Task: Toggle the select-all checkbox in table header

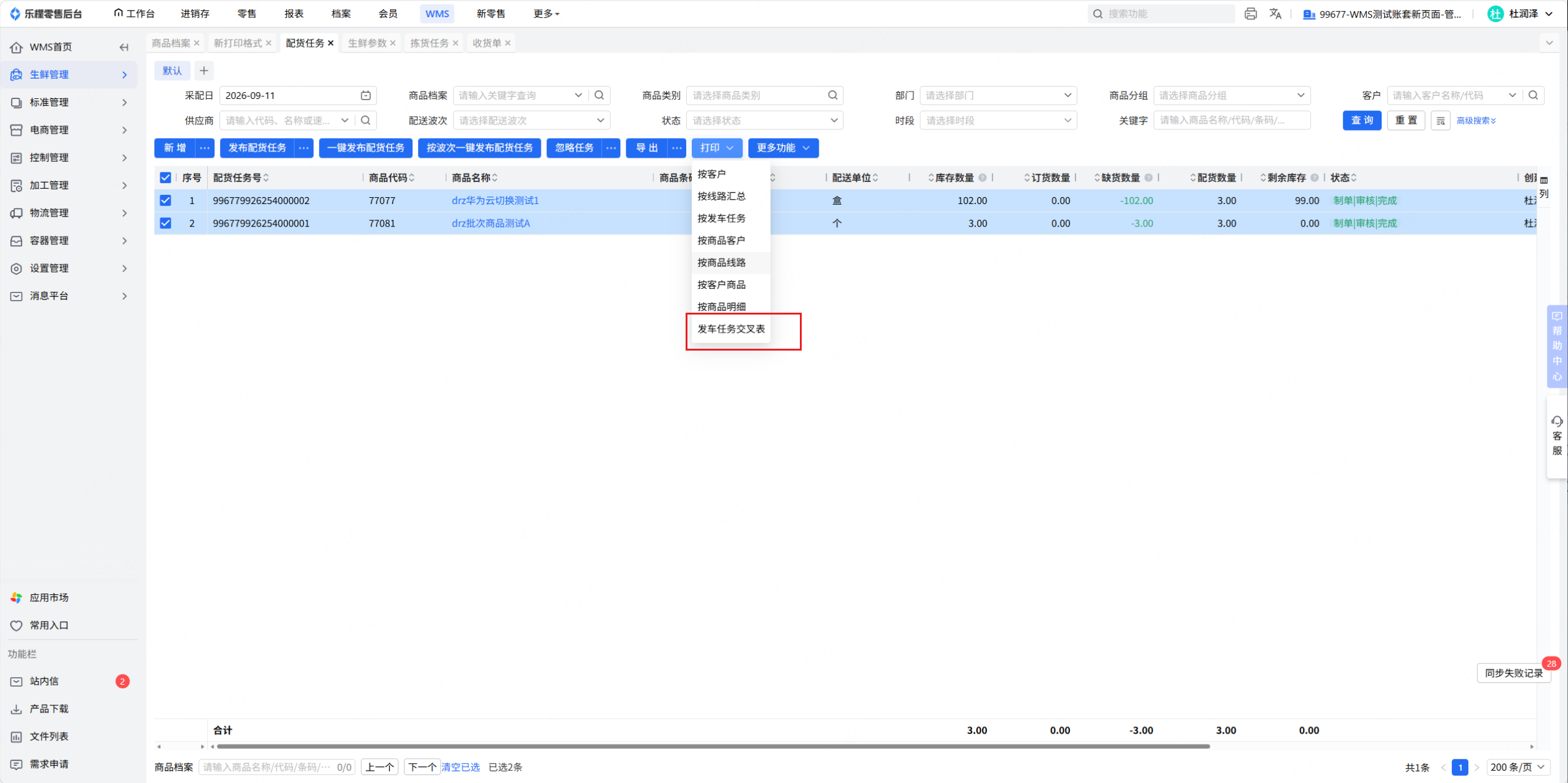Action: [x=166, y=178]
